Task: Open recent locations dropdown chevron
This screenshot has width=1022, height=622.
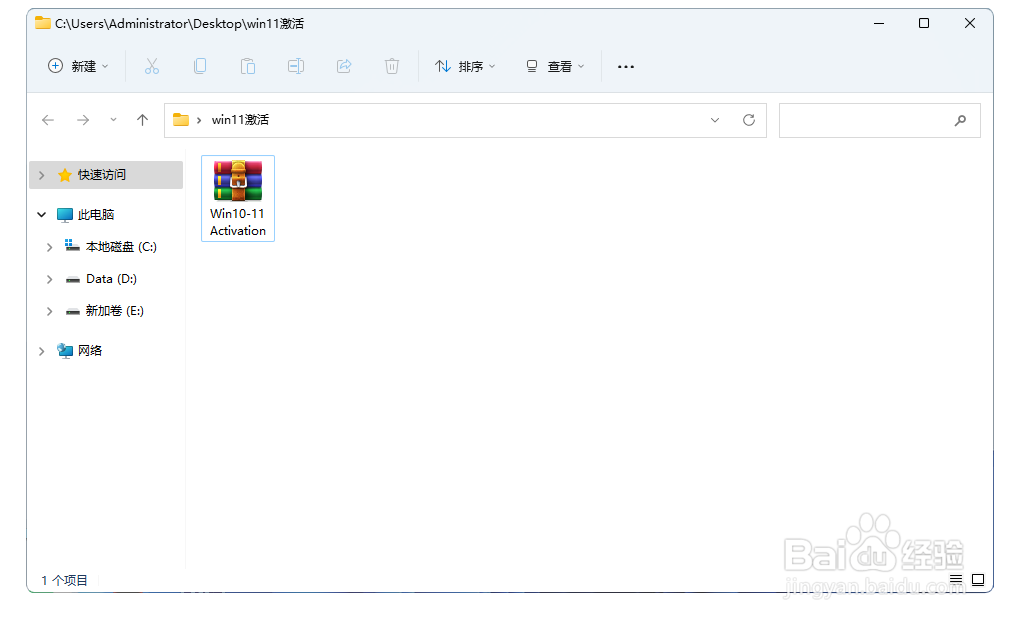Action: (113, 120)
